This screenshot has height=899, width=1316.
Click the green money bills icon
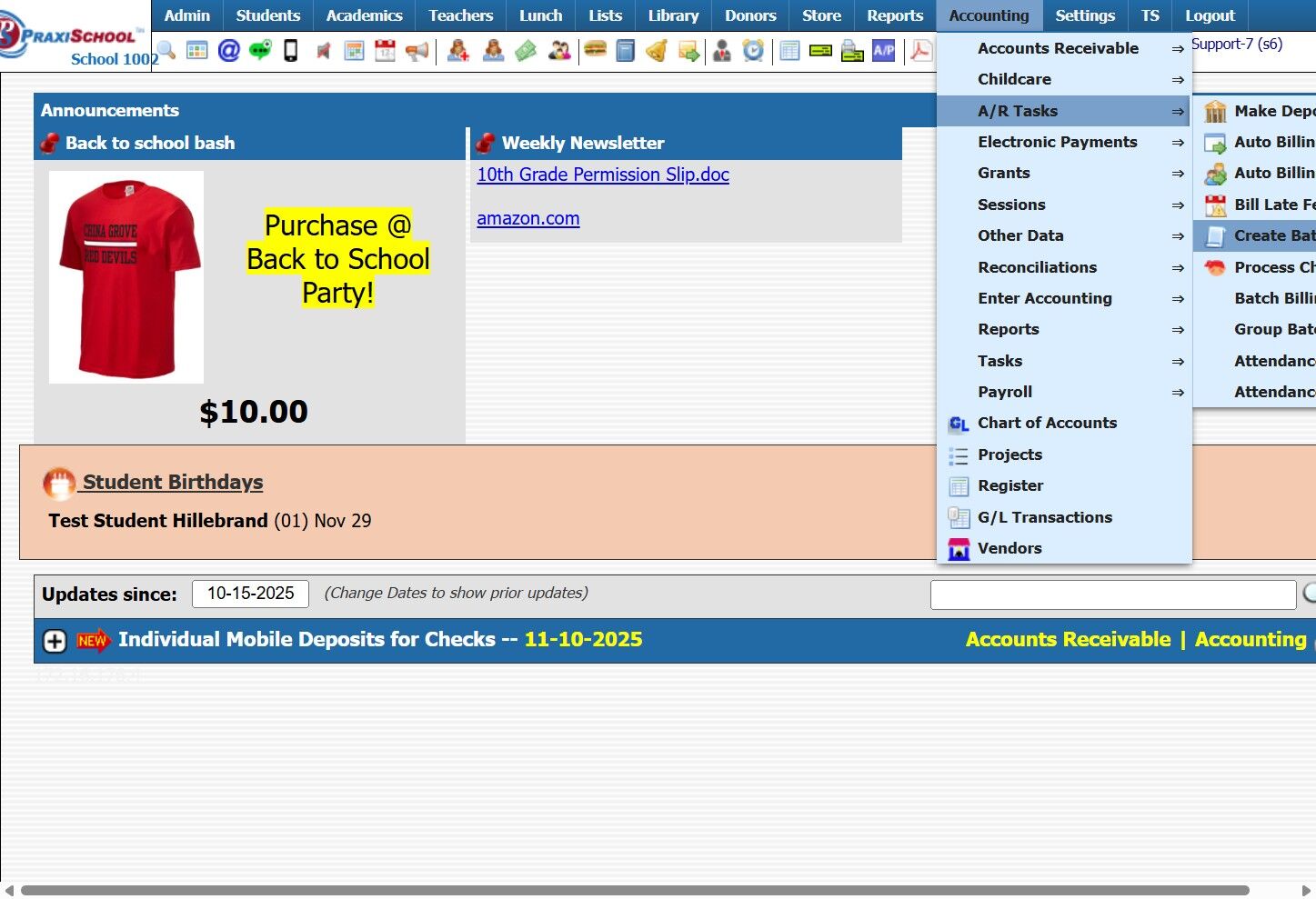(x=526, y=51)
